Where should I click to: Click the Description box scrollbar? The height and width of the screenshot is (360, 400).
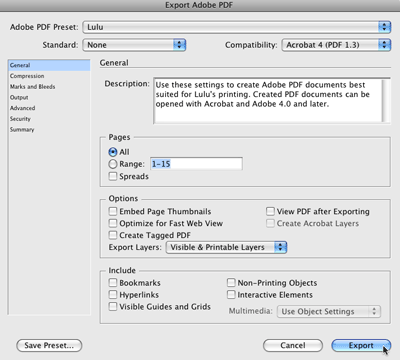tap(386, 101)
